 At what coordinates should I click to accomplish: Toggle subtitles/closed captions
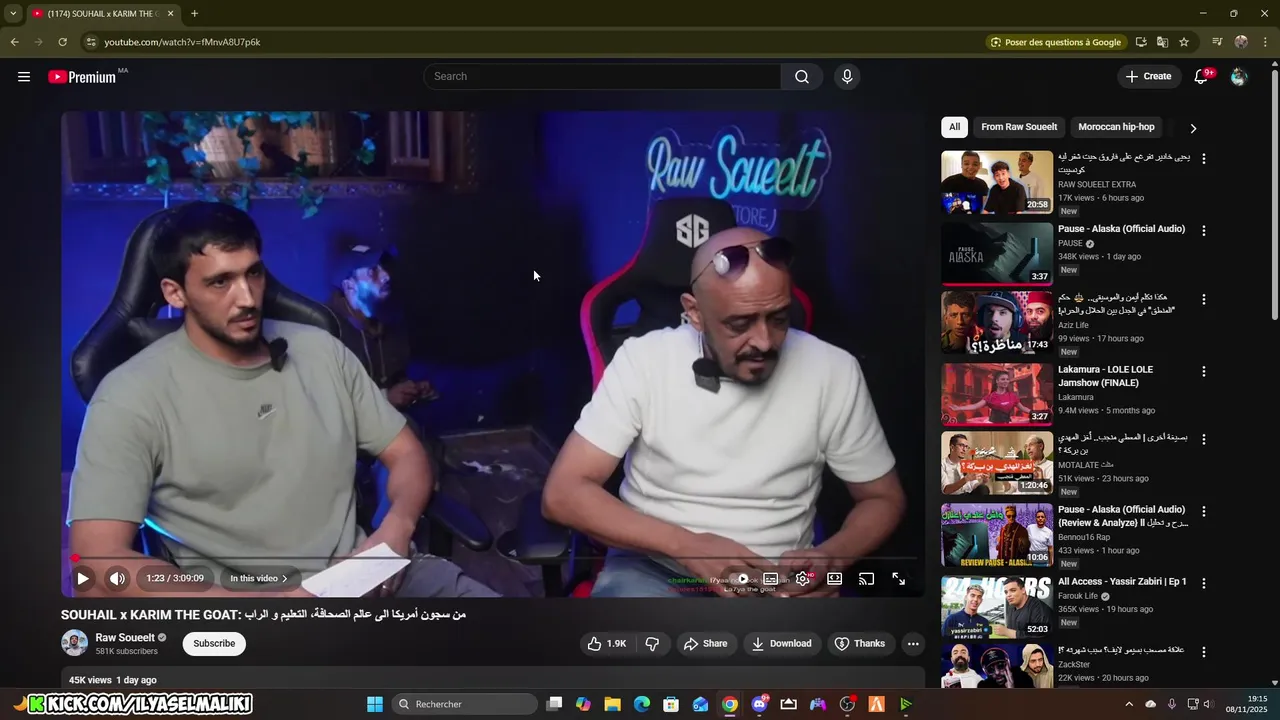[771, 579]
